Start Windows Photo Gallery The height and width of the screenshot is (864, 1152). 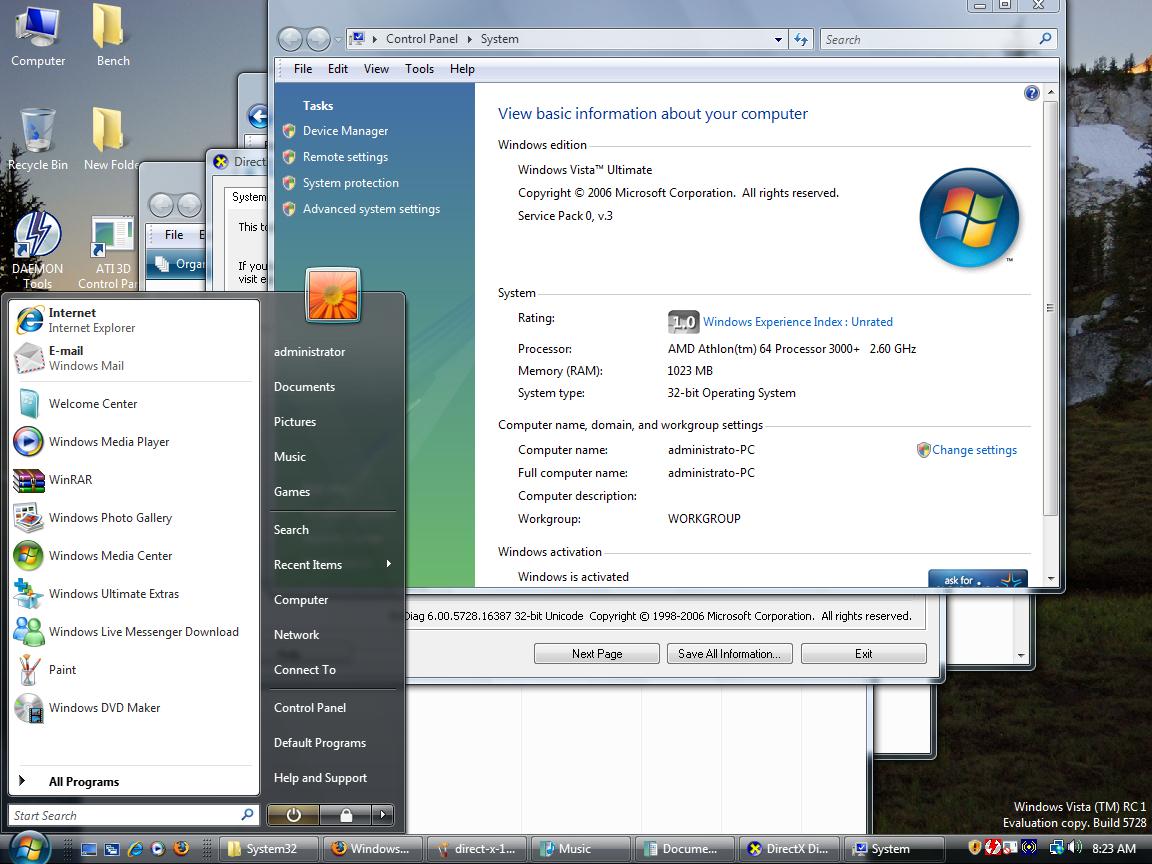pyautogui.click(x=110, y=518)
